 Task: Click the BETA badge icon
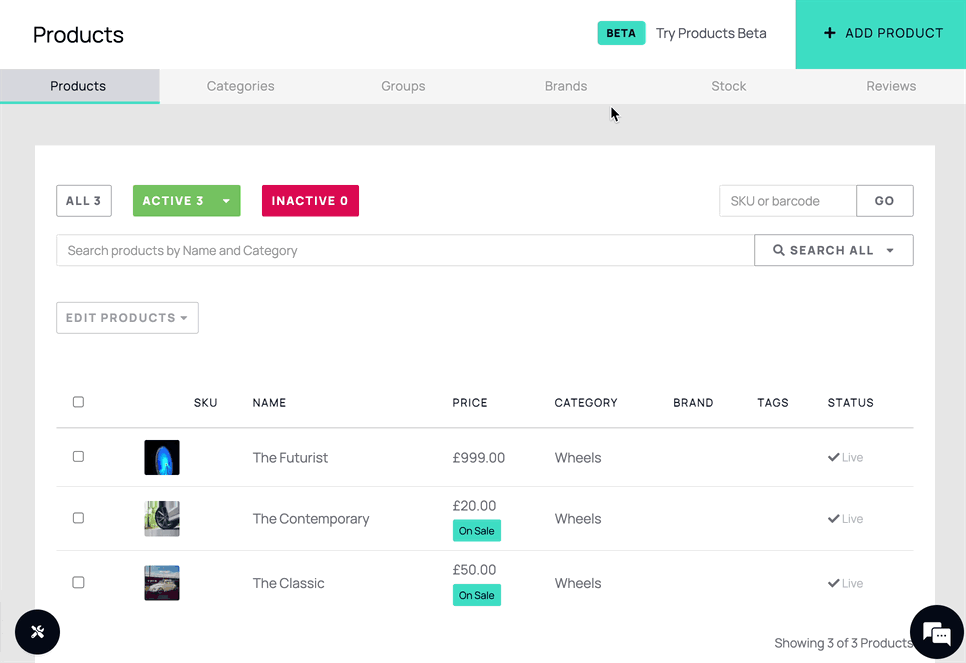click(x=621, y=33)
